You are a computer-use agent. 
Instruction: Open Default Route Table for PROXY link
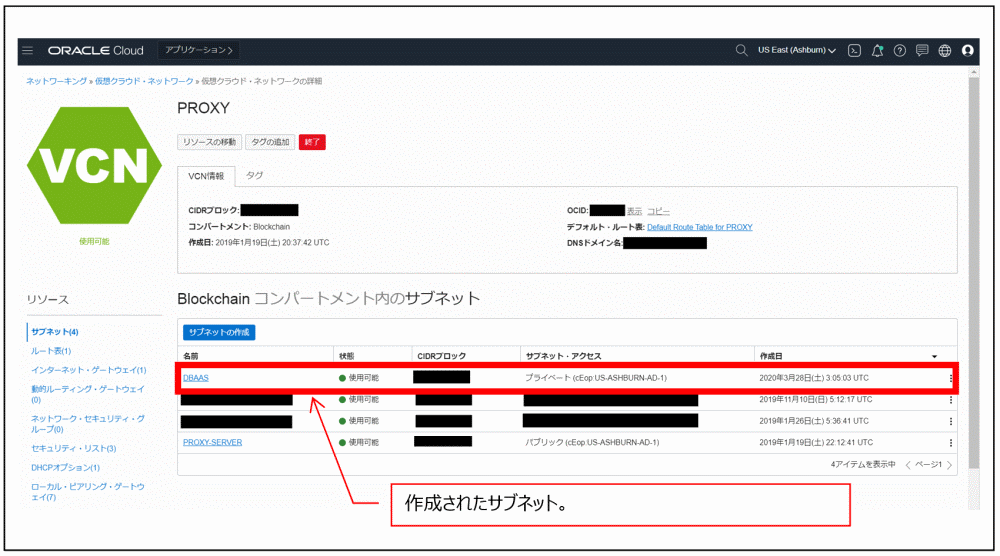pyautogui.click(x=700, y=228)
